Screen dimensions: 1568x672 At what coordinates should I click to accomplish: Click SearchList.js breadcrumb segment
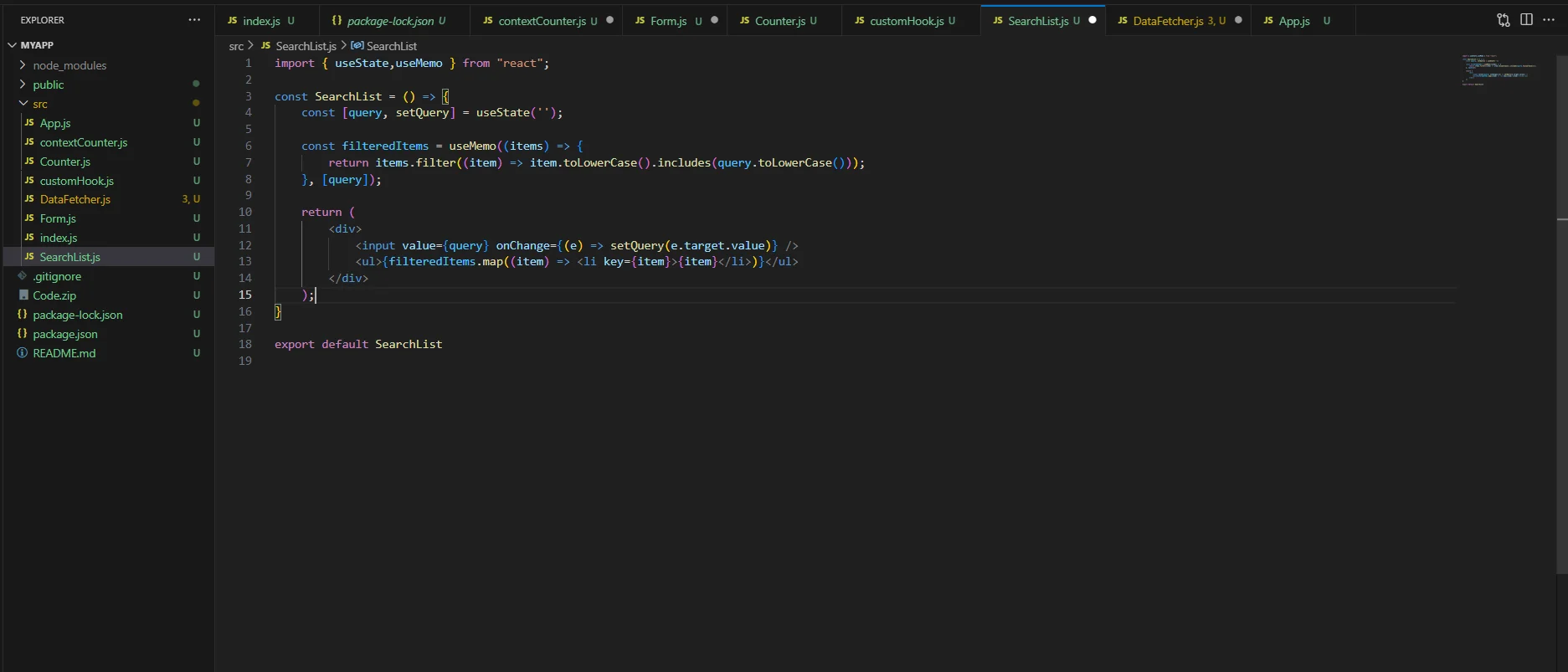coord(306,46)
